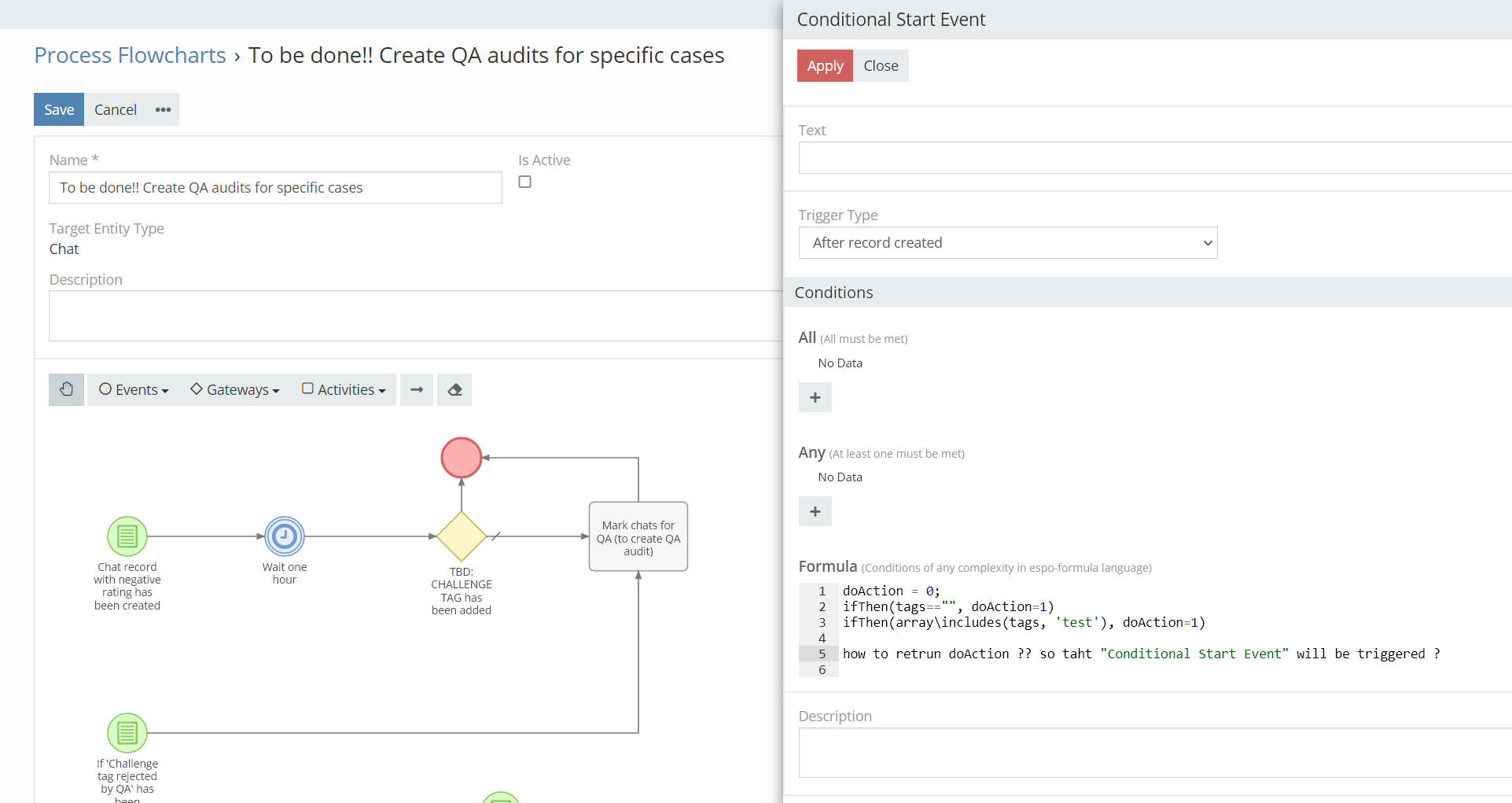Select the 'Challenge tag rejected' start event
Viewport: 1512px width, 803px height.
(x=127, y=733)
